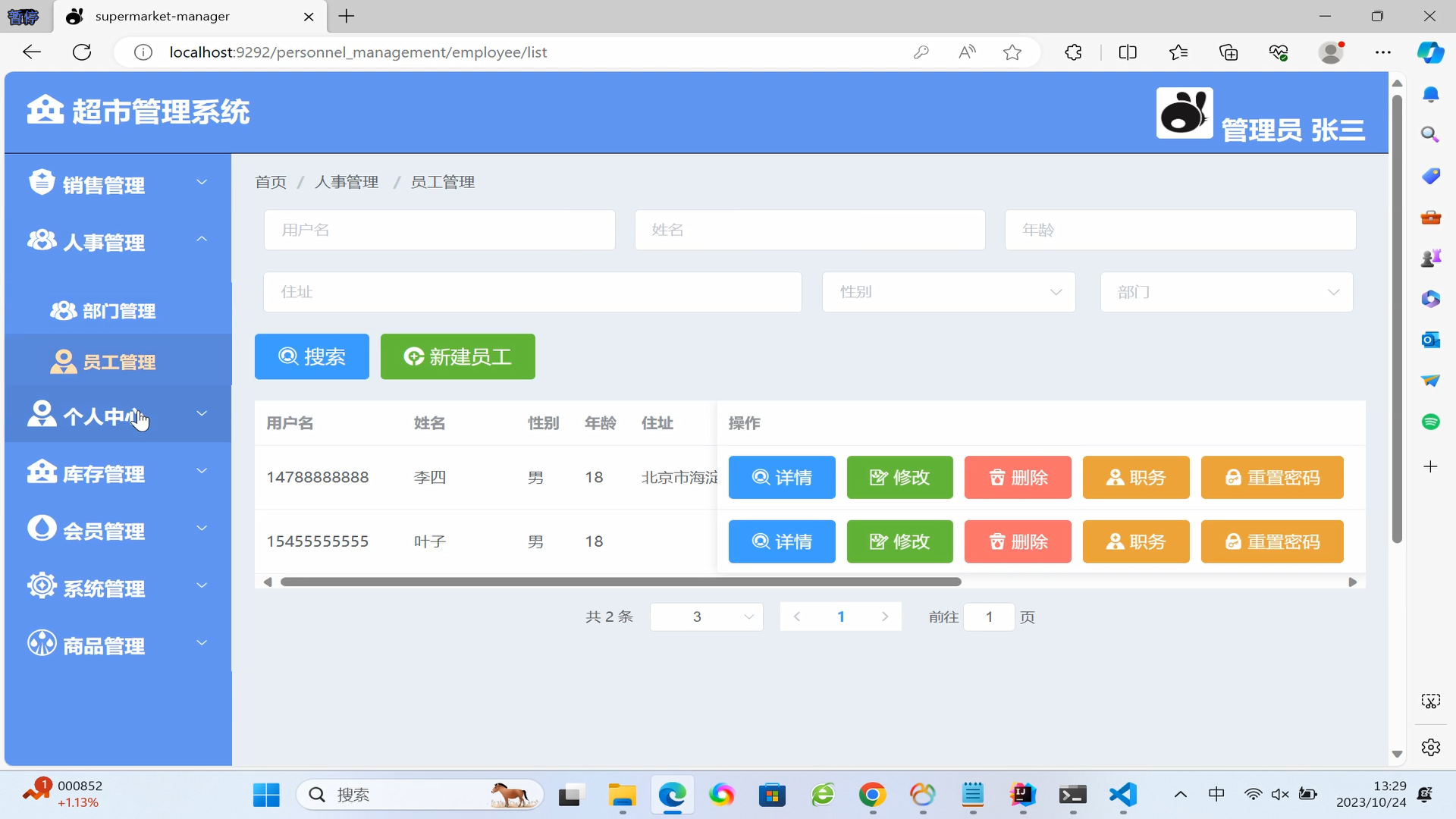The height and width of the screenshot is (819, 1456).
Task: Open the page size dropdown showing 3
Action: tap(706, 617)
